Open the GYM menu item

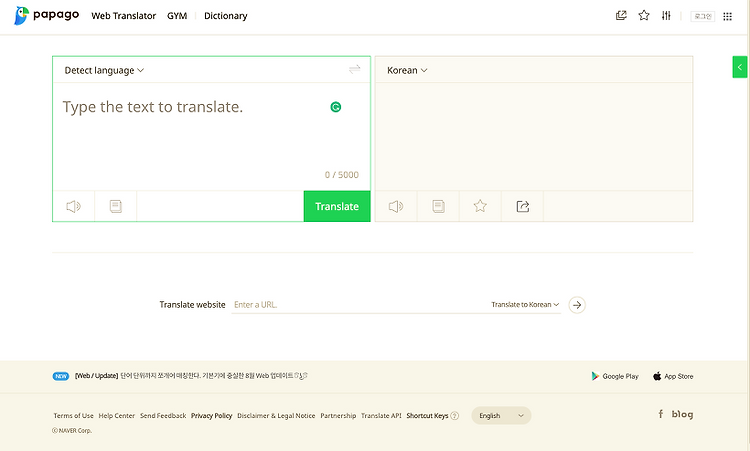click(177, 16)
